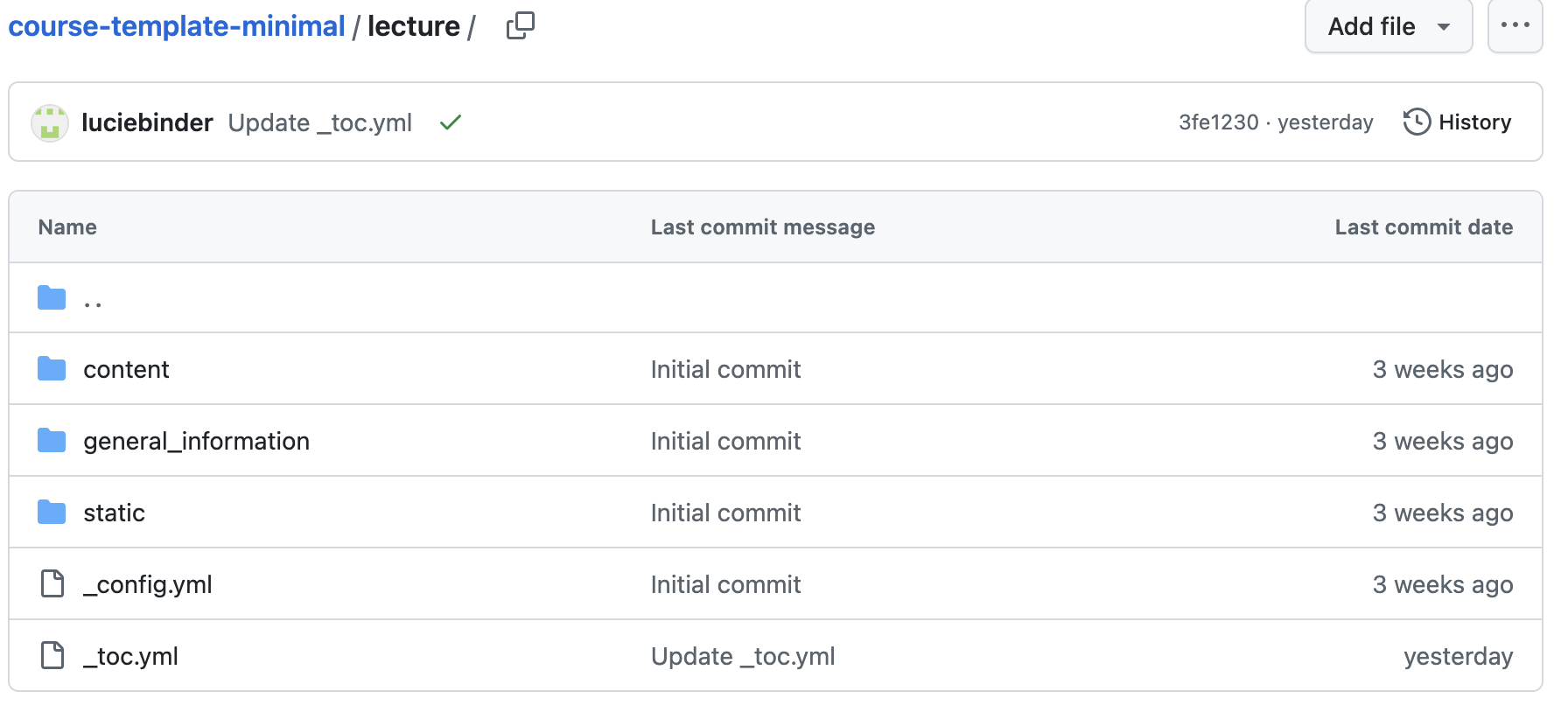Click the static folder icon

[52, 512]
